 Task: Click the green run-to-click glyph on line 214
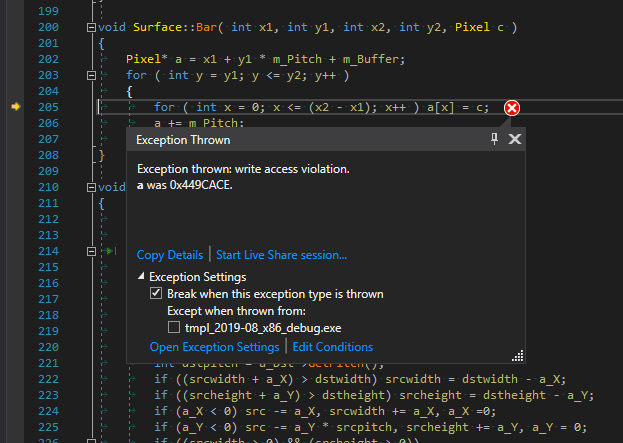coord(111,251)
